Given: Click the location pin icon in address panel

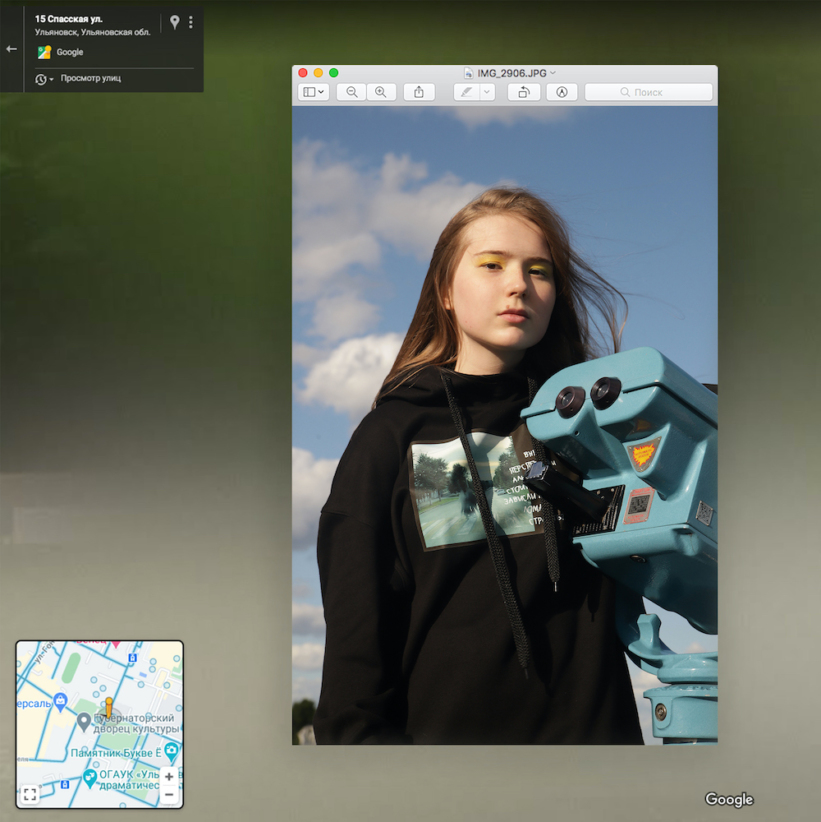Looking at the screenshot, I should [x=174, y=22].
